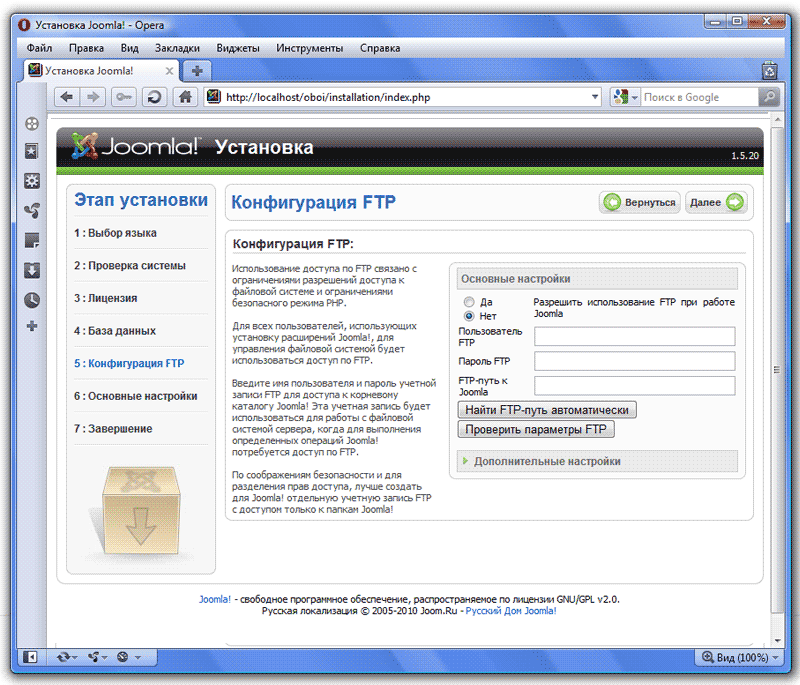Open a new tab with plus button

pos(197,71)
